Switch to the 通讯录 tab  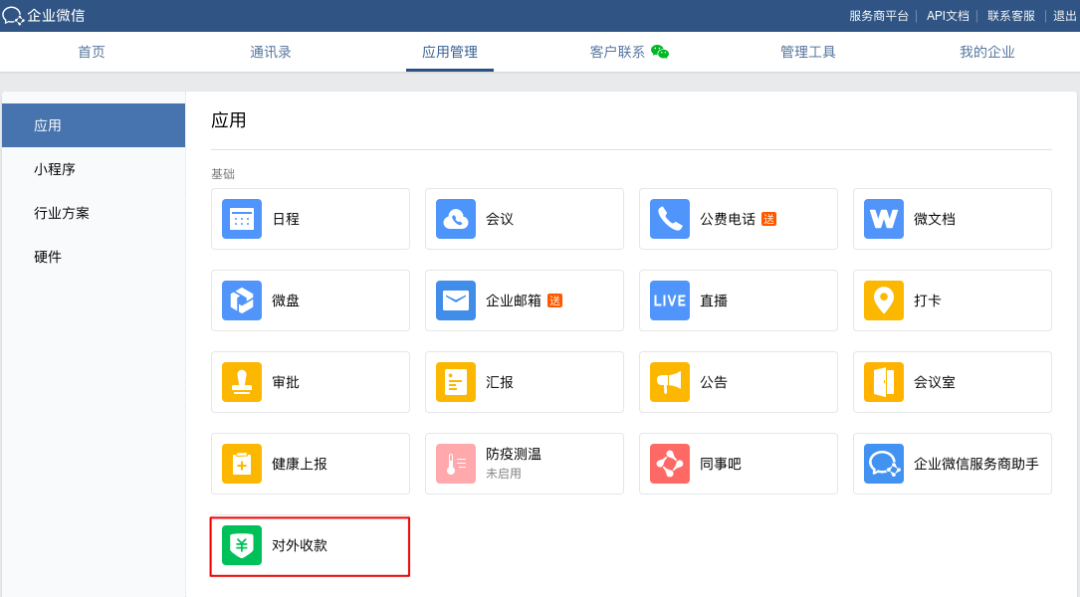(x=270, y=52)
